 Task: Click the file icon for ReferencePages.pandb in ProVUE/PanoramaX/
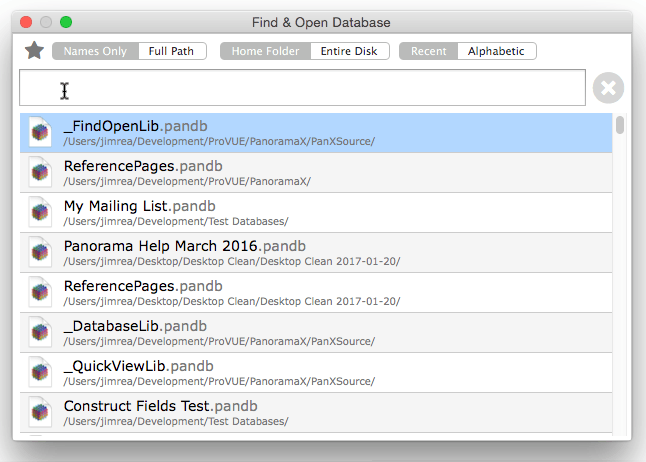pos(40,172)
